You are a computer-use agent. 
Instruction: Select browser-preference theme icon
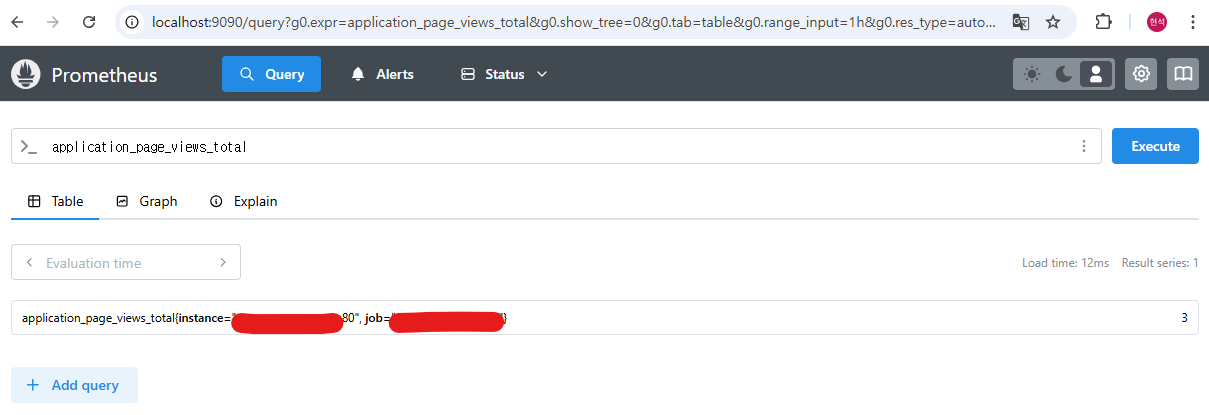(x=1096, y=74)
